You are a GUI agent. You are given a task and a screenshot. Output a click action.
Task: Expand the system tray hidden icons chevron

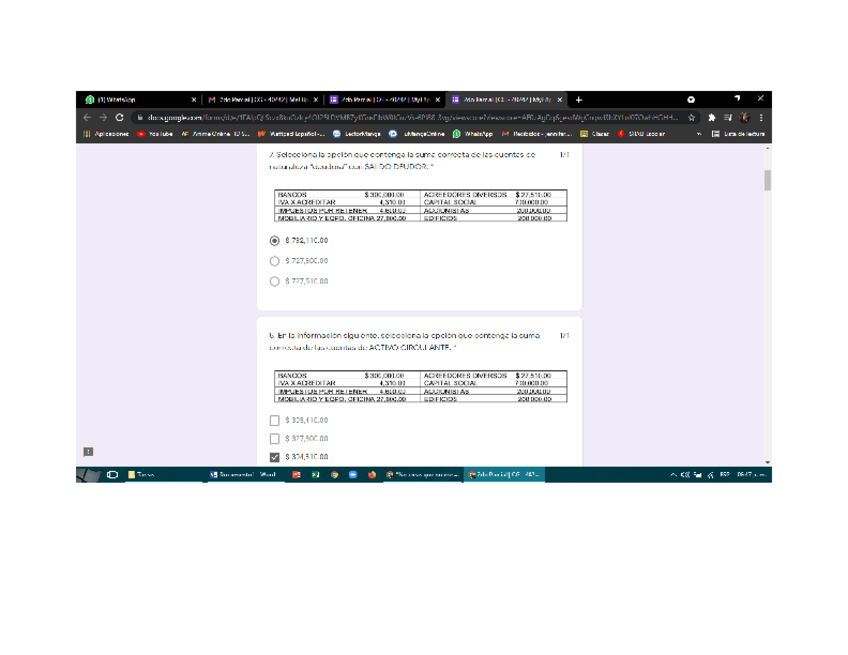(673, 475)
